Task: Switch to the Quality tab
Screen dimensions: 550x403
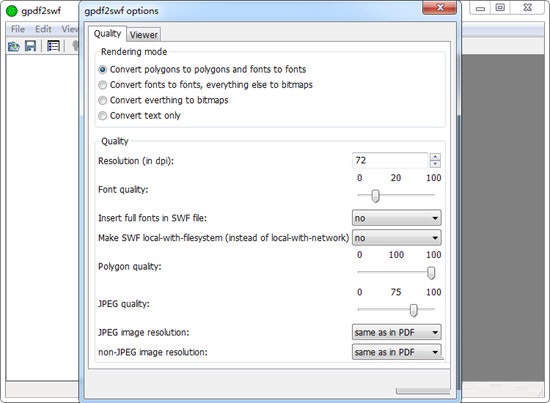Action: pyautogui.click(x=107, y=34)
